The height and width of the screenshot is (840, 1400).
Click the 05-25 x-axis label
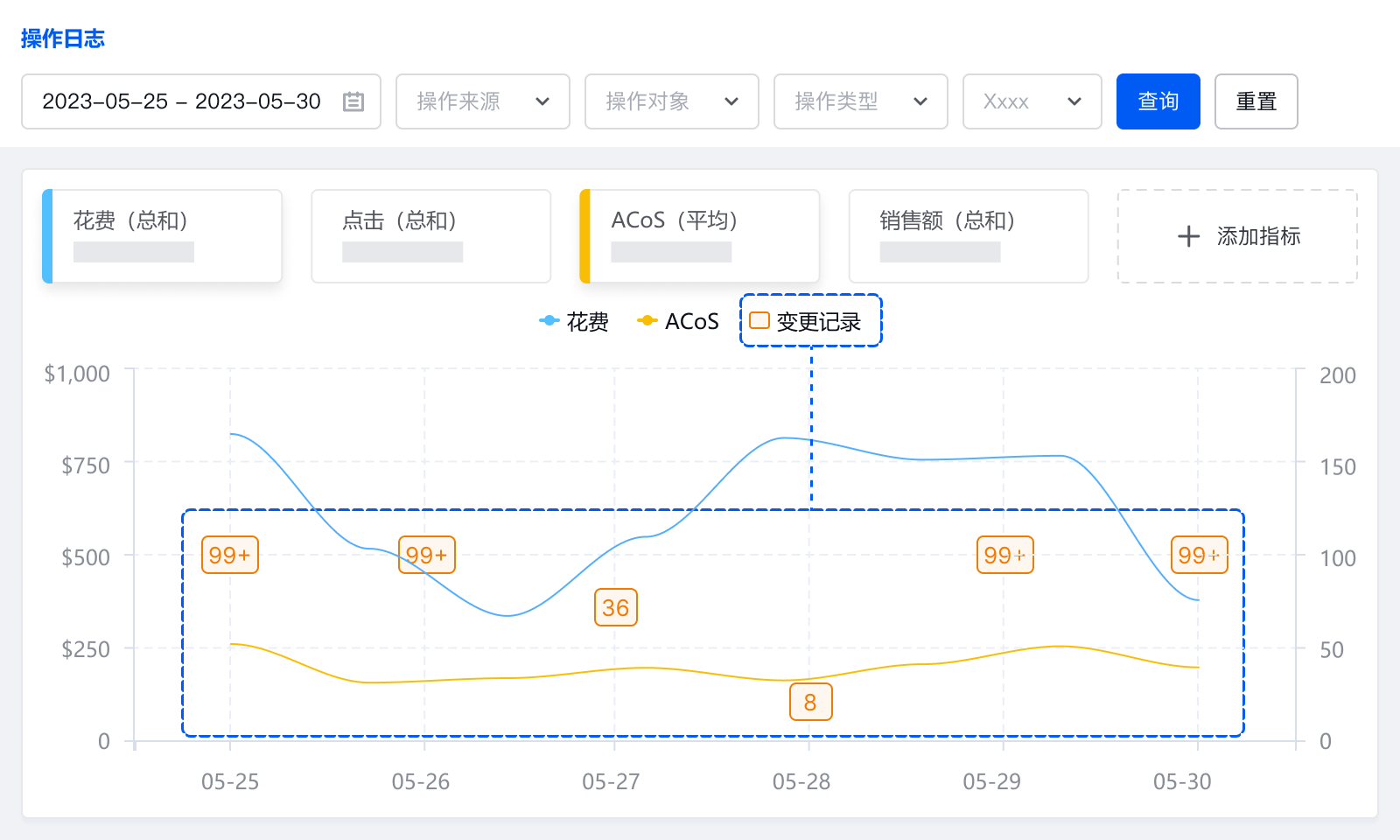230,781
